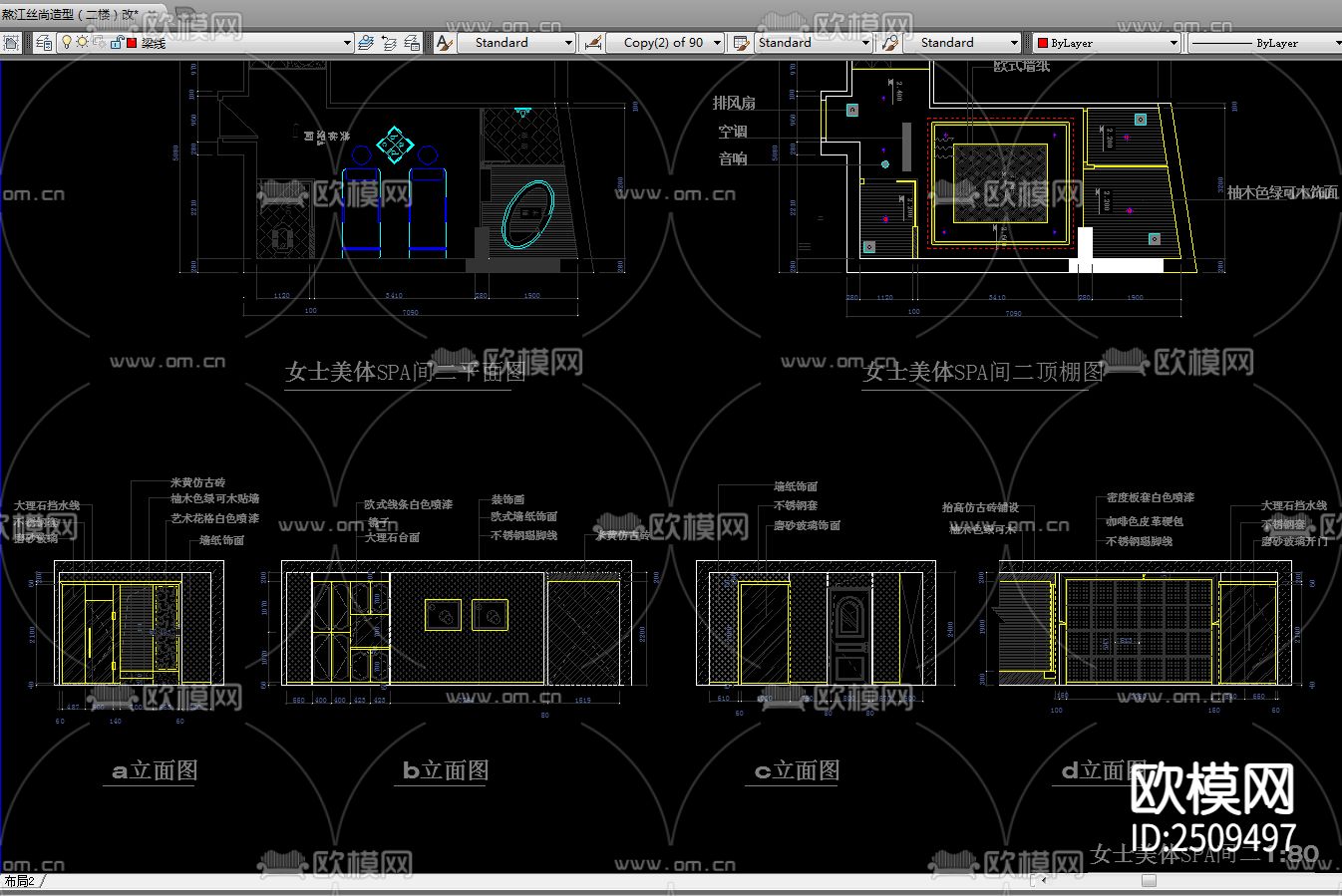Select the 熬江丝尚造型（二楼）改 drawing tab
This screenshot has height=896, width=1342.
pos(70,15)
